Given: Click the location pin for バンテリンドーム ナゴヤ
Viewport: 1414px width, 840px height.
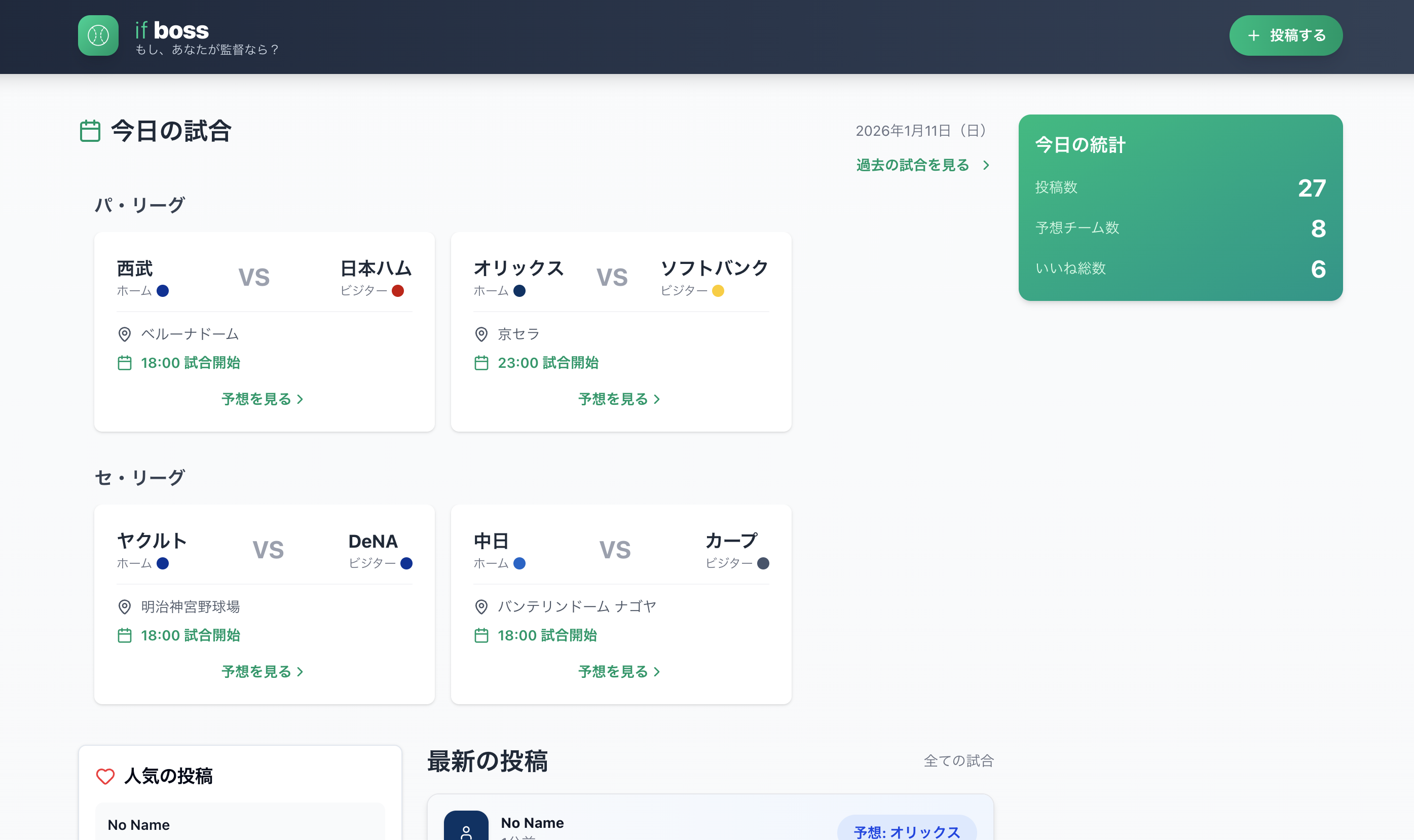Looking at the screenshot, I should [481, 606].
